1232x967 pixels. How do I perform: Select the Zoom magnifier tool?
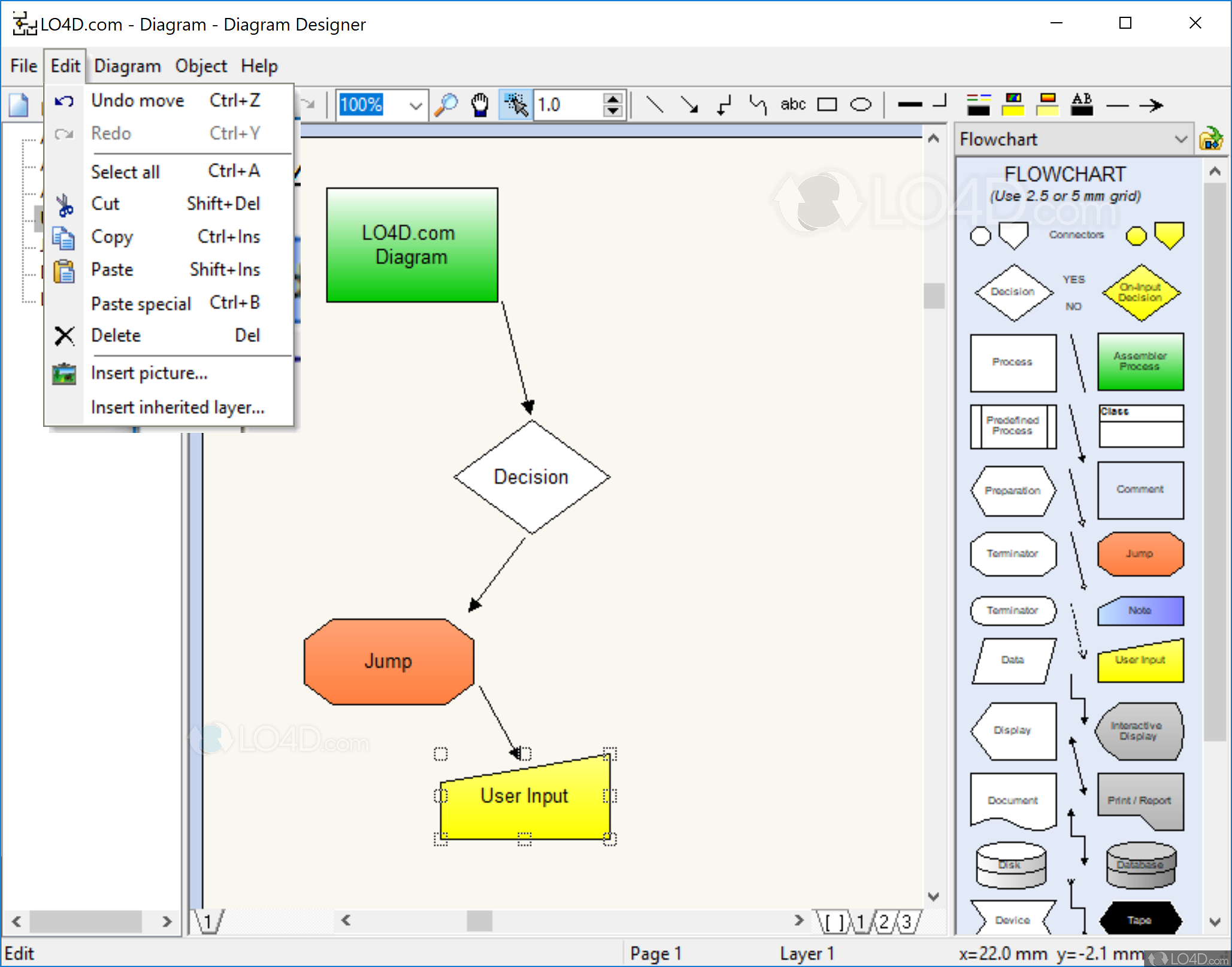pyautogui.click(x=446, y=105)
